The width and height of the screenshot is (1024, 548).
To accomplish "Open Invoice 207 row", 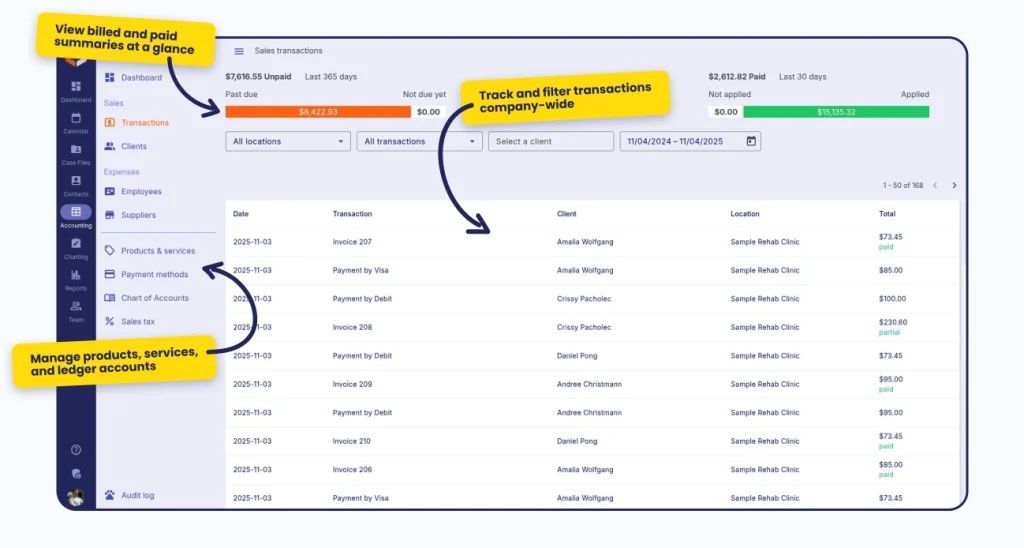I will (592, 242).
